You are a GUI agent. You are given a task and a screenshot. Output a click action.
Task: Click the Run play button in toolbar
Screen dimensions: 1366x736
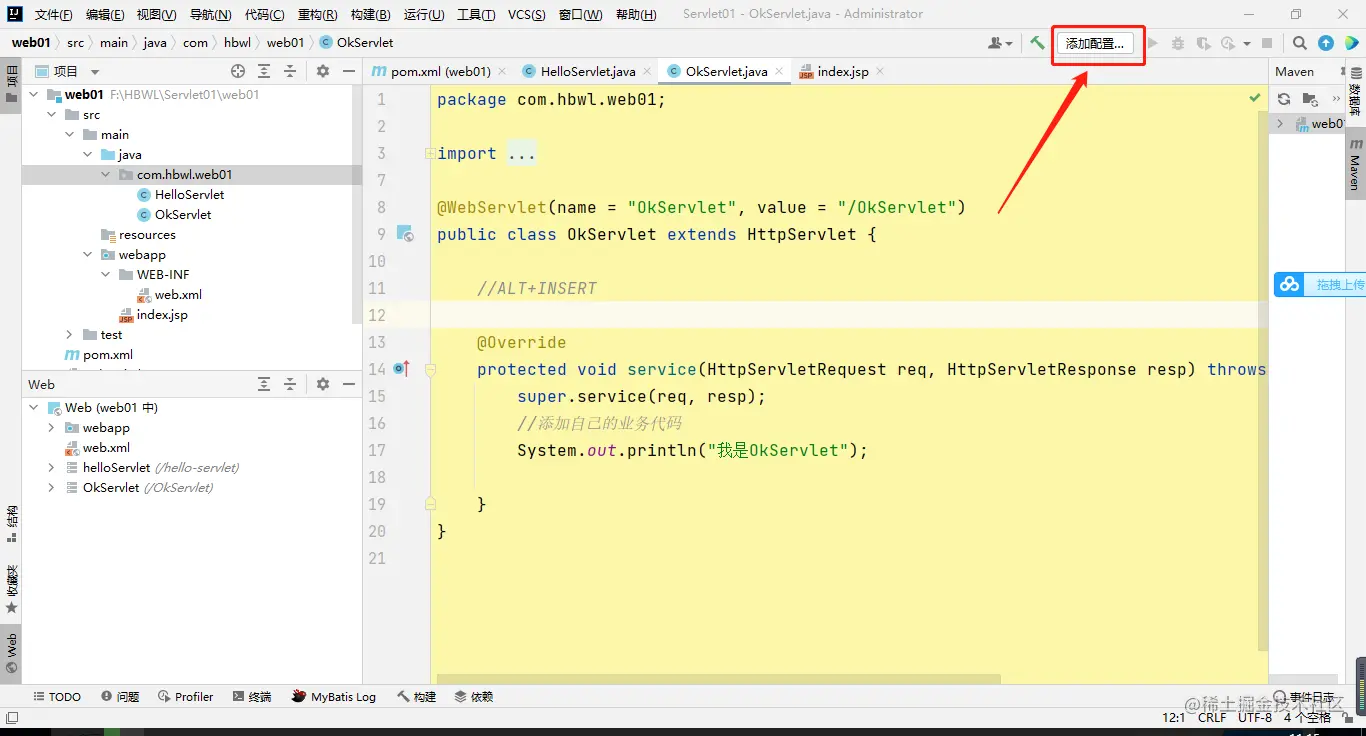pos(1153,43)
